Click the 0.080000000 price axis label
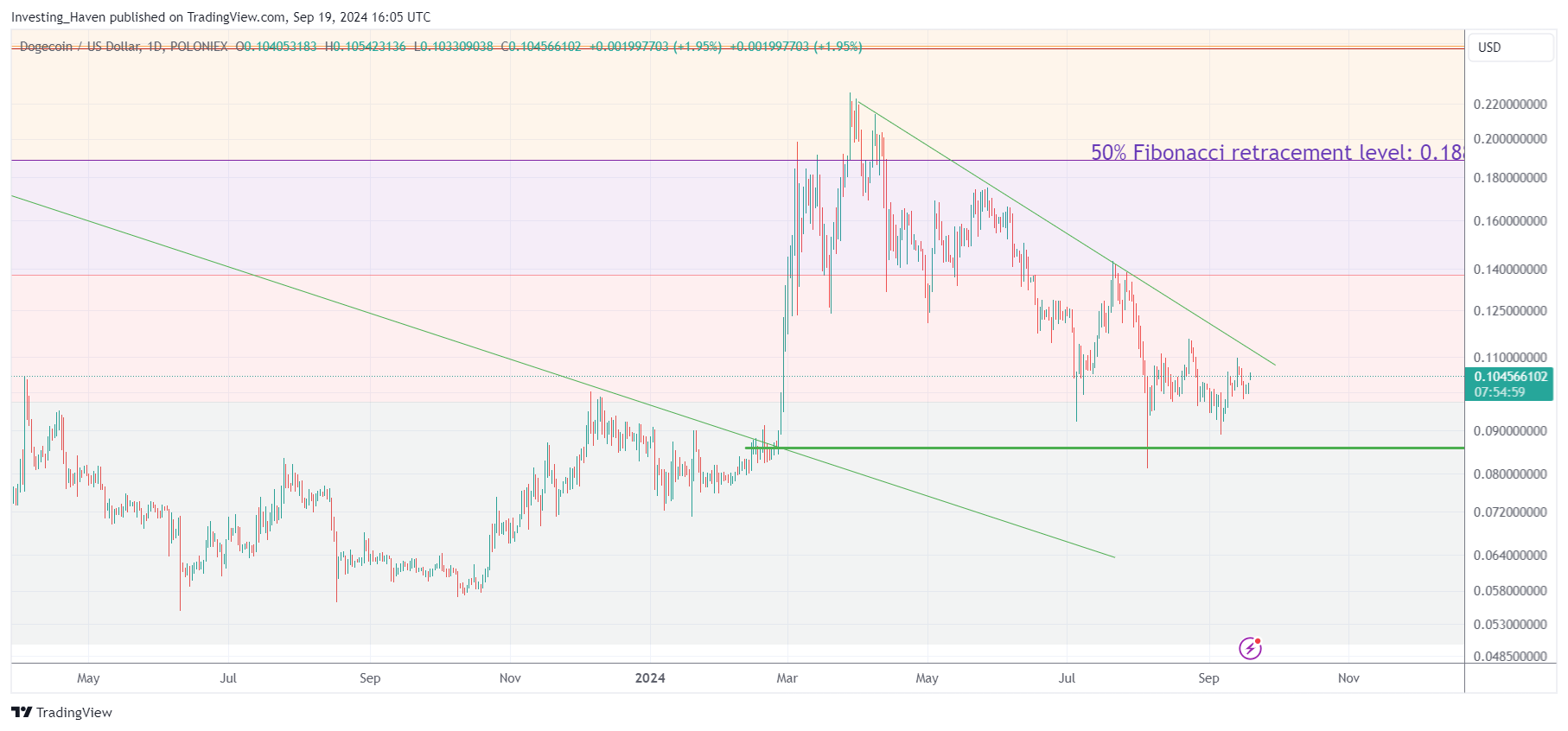The image size is (1568, 731). click(1510, 474)
